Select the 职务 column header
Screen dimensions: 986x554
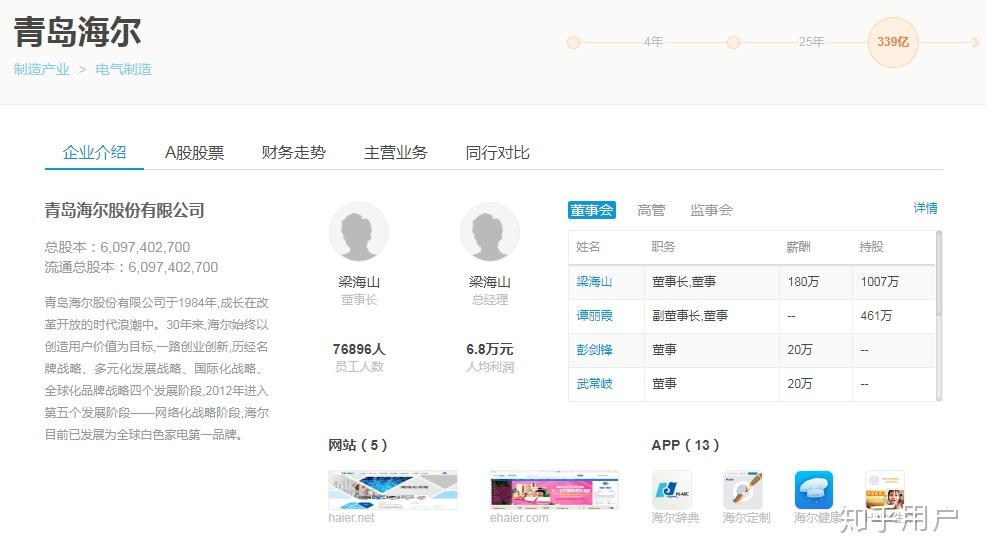pyautogui.click(x=663, y=247)
